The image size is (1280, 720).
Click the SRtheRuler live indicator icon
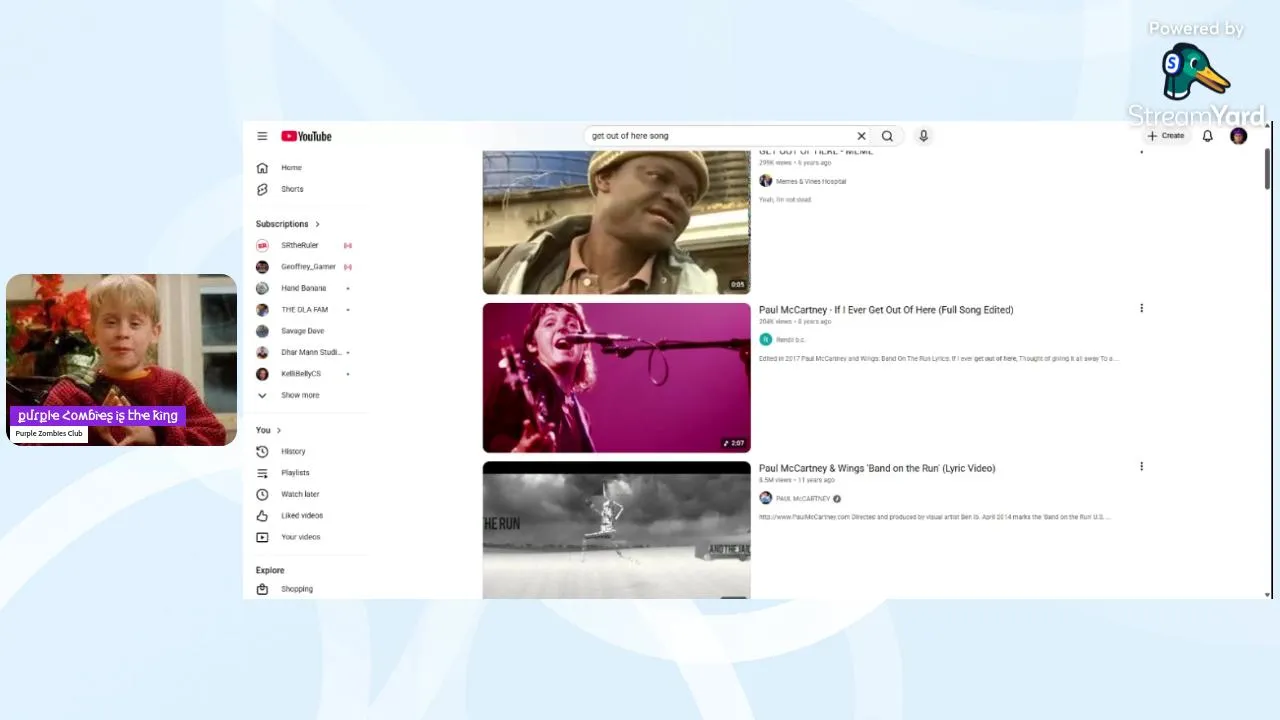(348, 245)
